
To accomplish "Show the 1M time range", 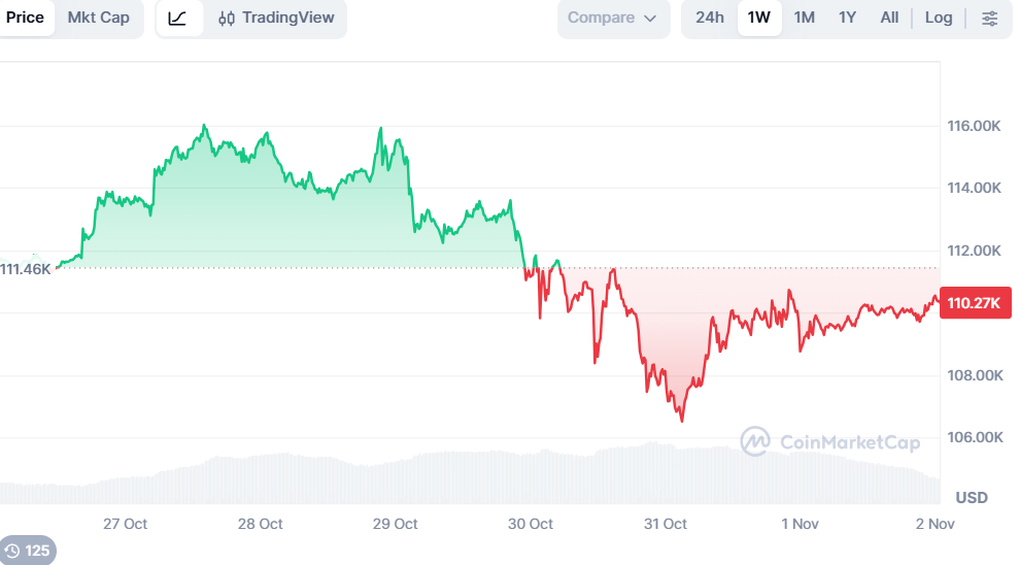I will click(804, 18).
